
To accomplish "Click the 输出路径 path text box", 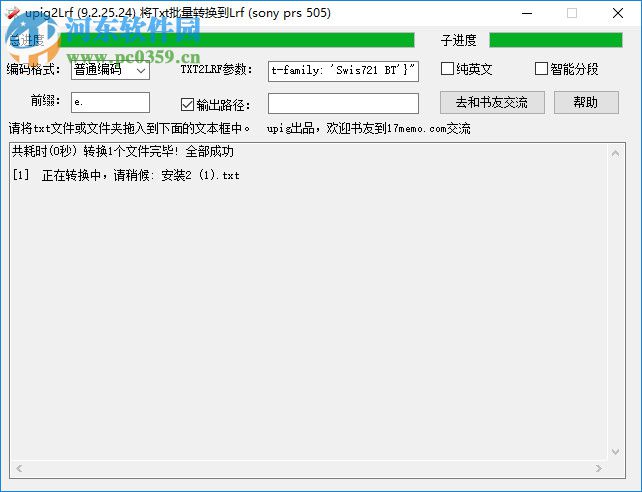I will [343, 104].
